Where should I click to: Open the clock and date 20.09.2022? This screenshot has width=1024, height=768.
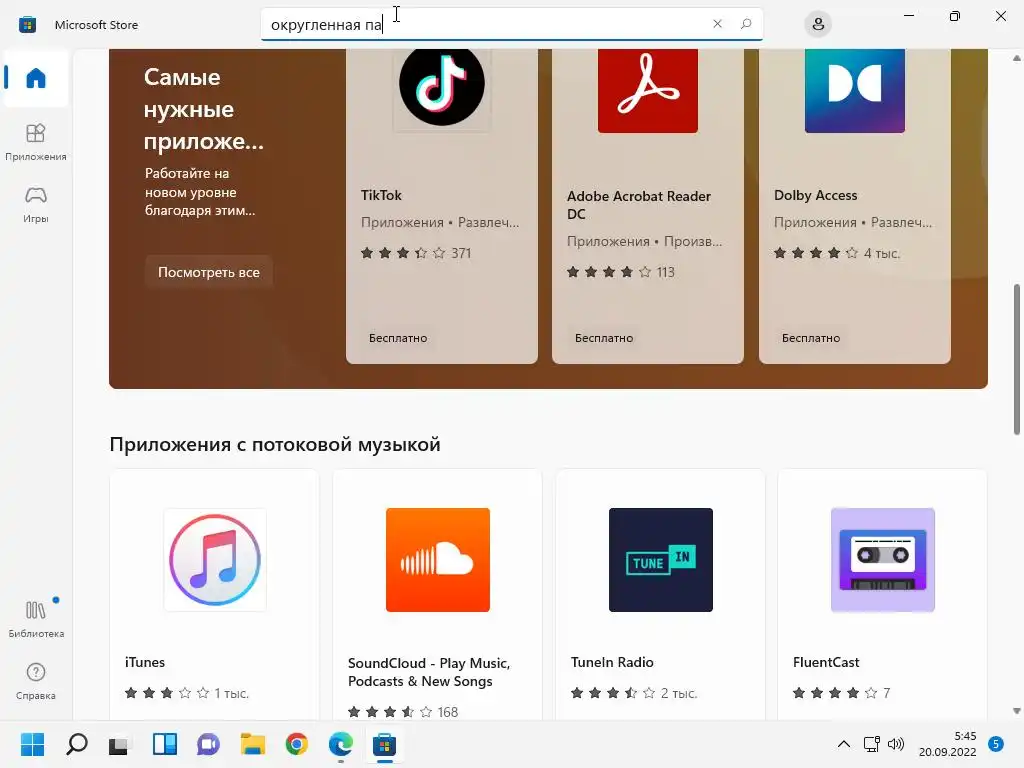coord(948,744)
